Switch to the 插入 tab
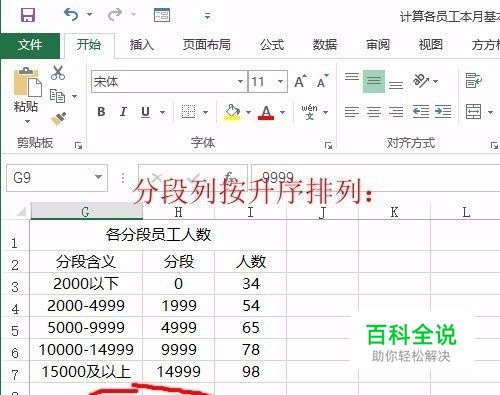500x395 pixels. tap(142, 45)
